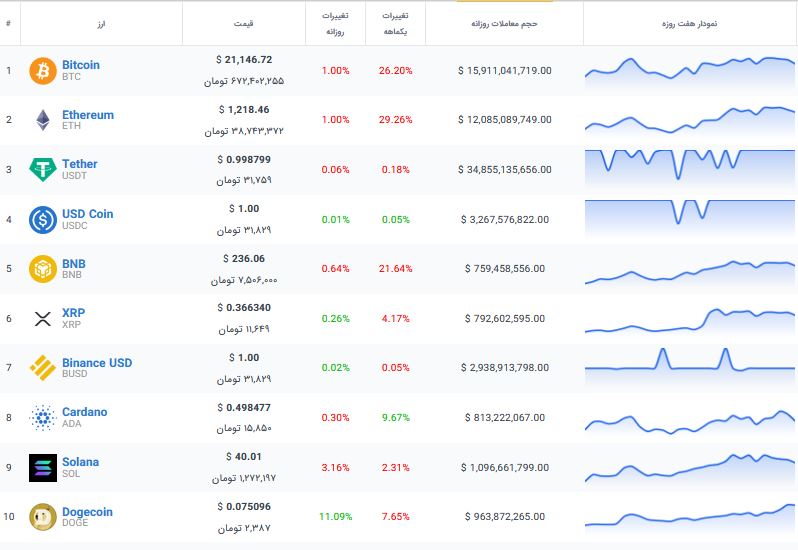Click Cardano price $ 0.498477
This screenshot has height=550, width=798.
pyautogui.click(x=244, y=408)
